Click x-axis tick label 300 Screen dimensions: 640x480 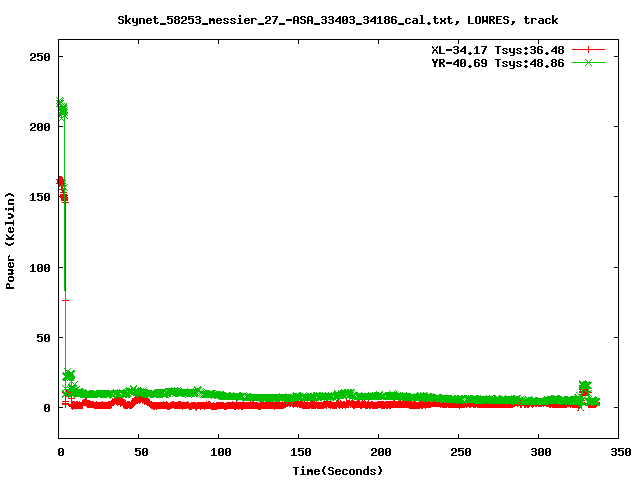coord(541,452)
